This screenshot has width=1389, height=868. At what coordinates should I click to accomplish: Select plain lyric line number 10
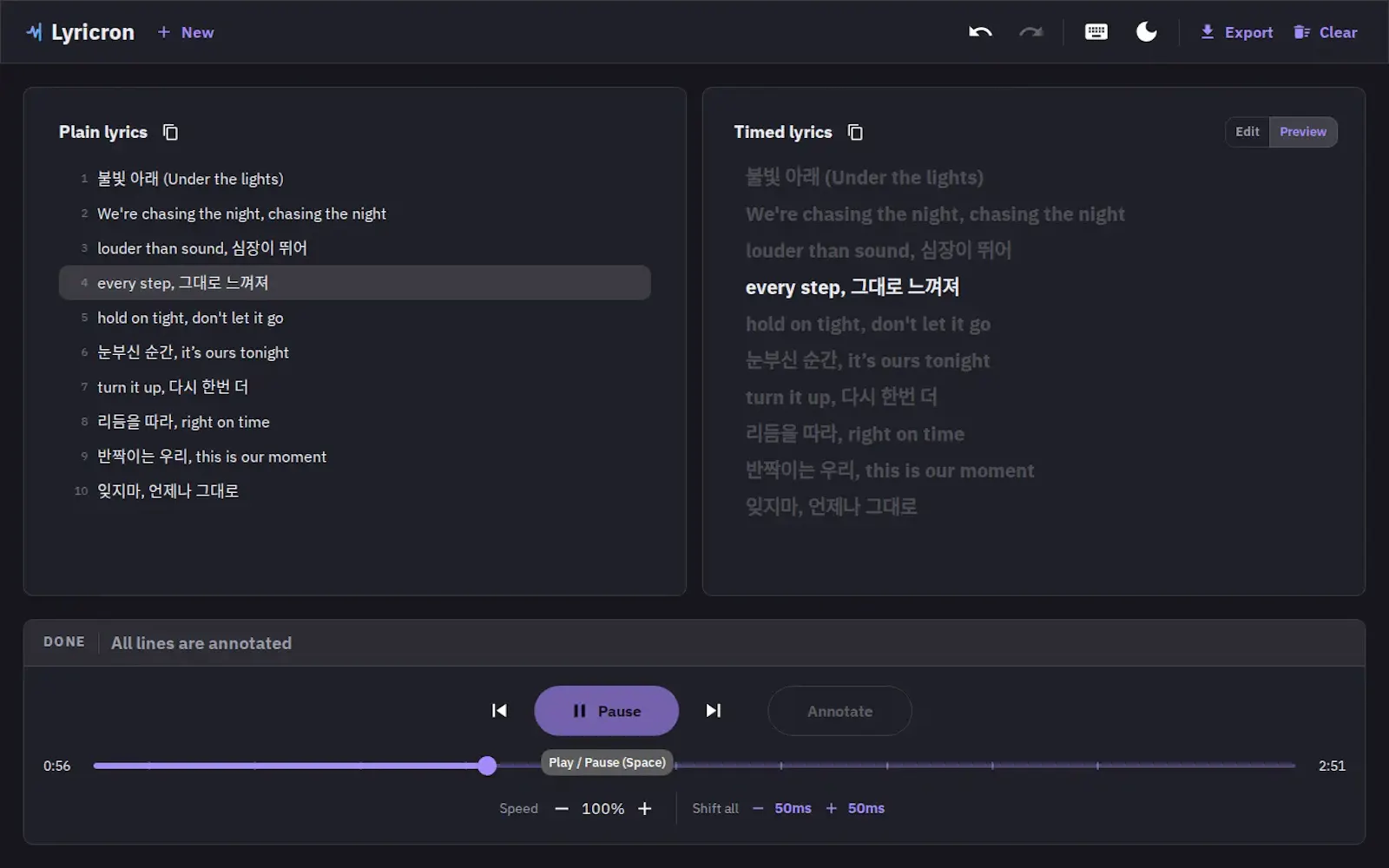click(x=354, y=491)
